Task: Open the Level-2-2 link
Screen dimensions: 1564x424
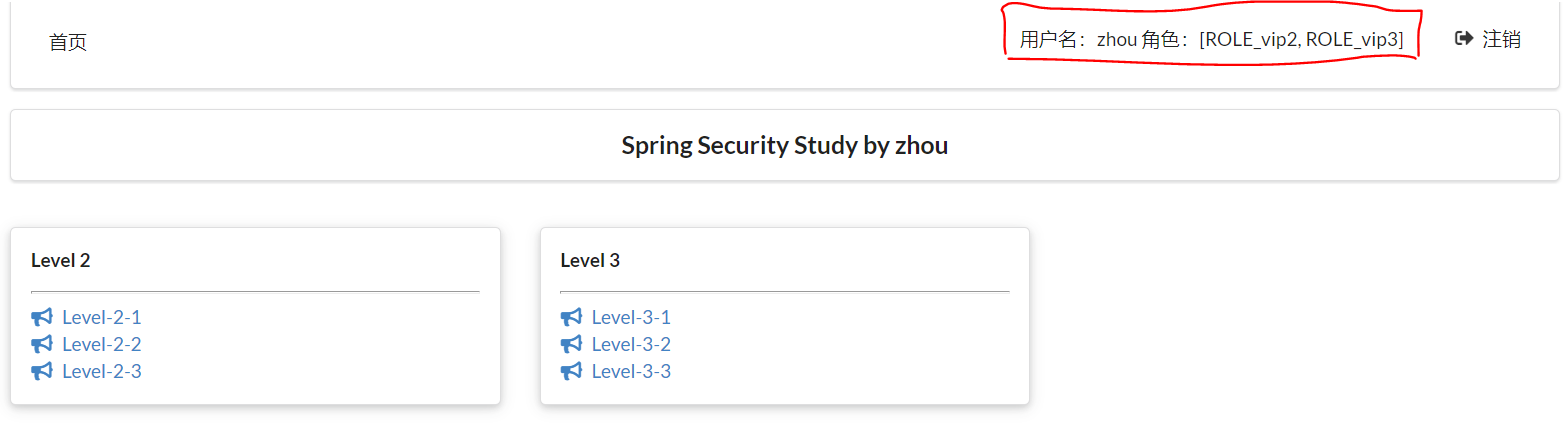Action: (102, 345)
